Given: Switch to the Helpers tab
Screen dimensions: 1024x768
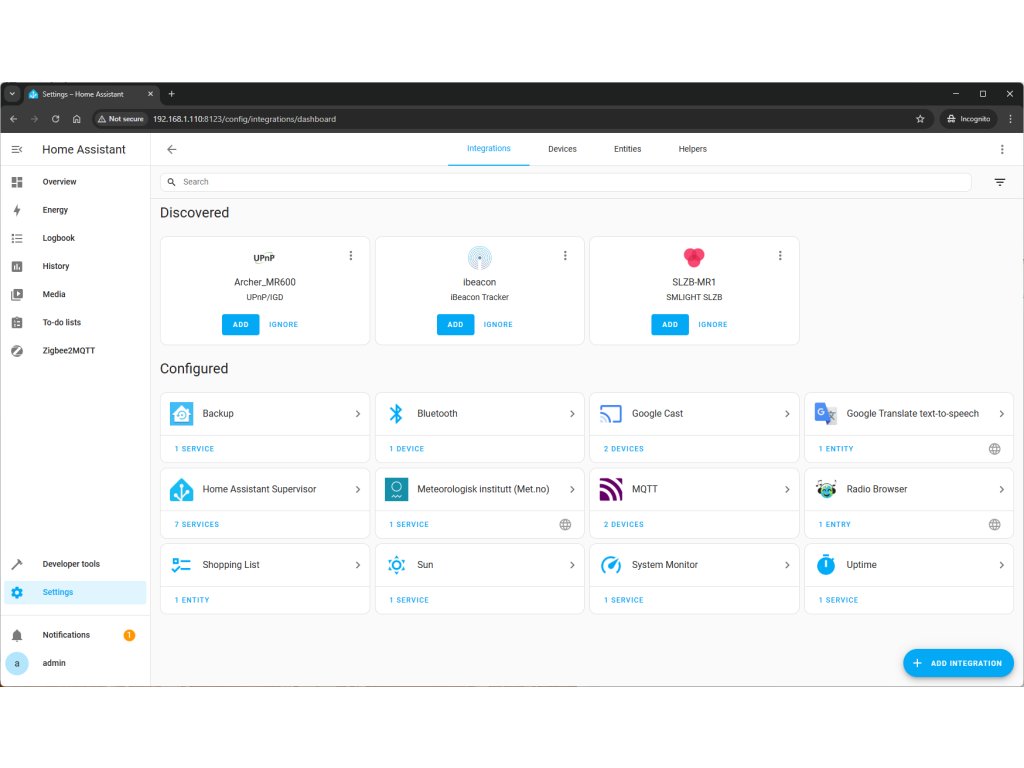Looking at the screenshot, I should (692, 149).
